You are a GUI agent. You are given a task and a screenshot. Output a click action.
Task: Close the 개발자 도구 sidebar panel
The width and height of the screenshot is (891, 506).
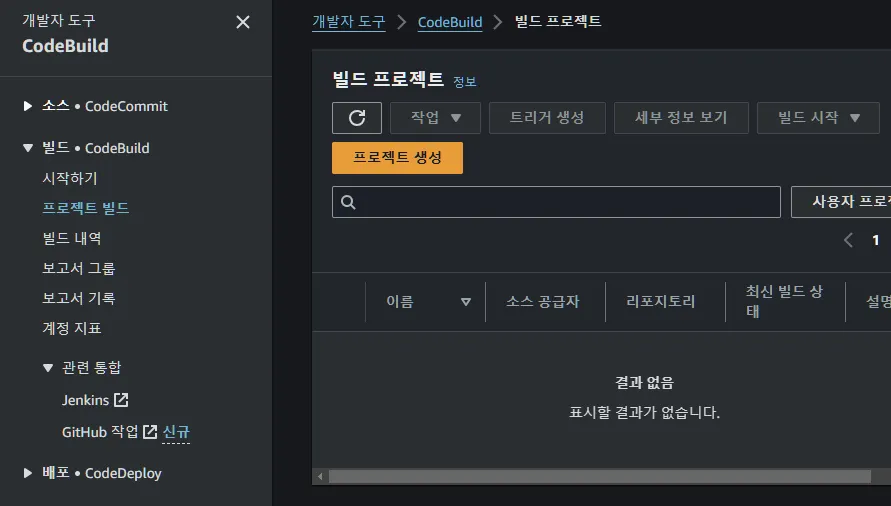pos(243,22)
